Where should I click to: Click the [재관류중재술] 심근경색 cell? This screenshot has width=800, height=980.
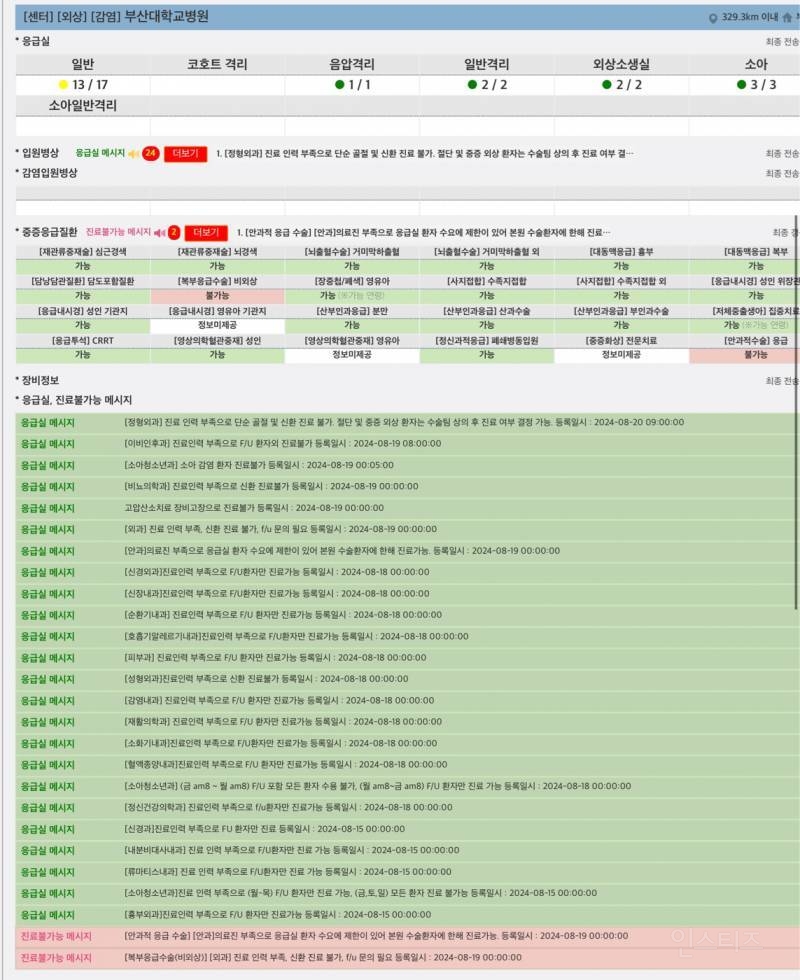coord(83,252)
